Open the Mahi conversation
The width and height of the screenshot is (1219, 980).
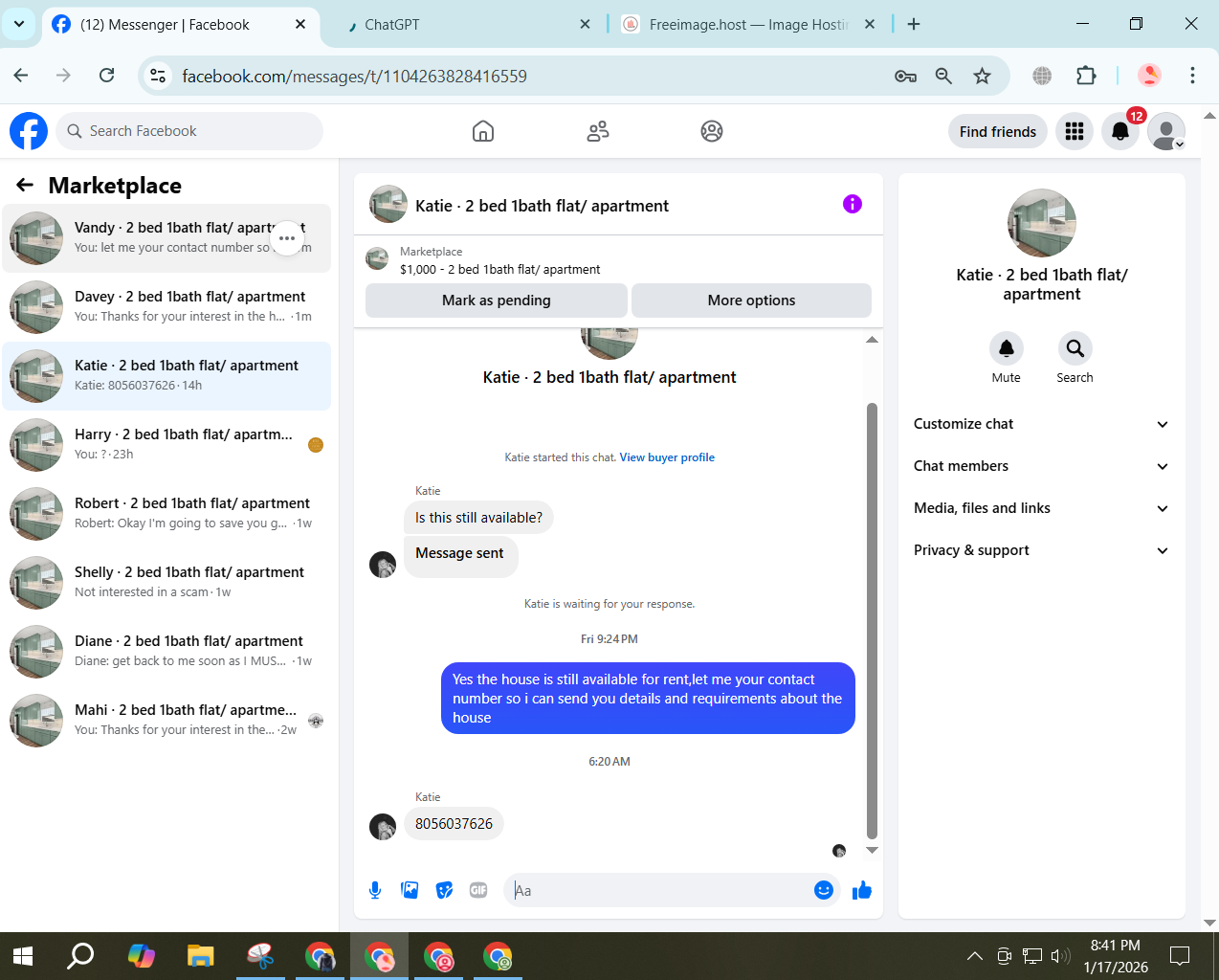[166, 721]
